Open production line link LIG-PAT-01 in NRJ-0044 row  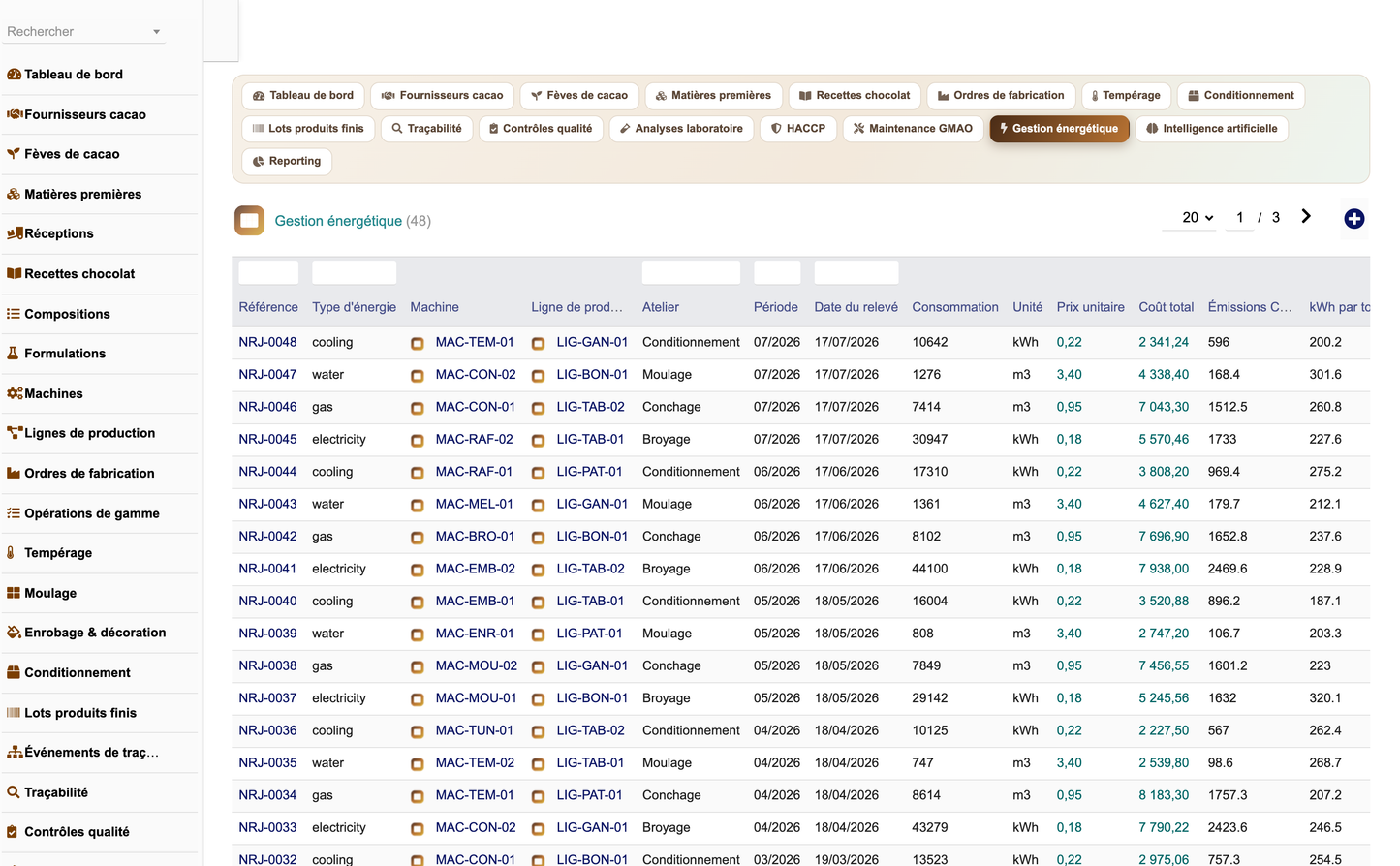pos(589,472)
